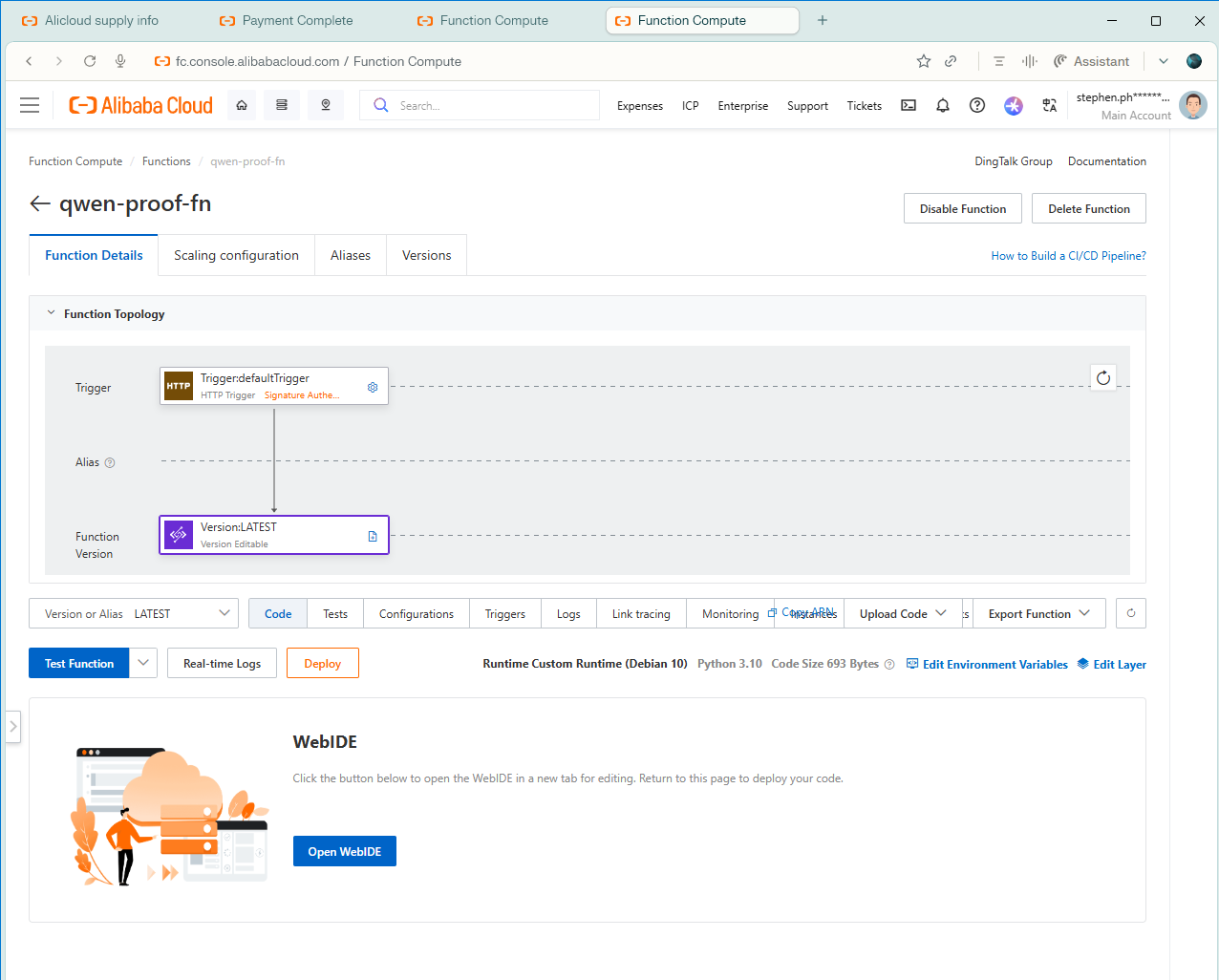Go to Functions breadcrumb
1219x980 pixels.
click(x=166, y=160)
